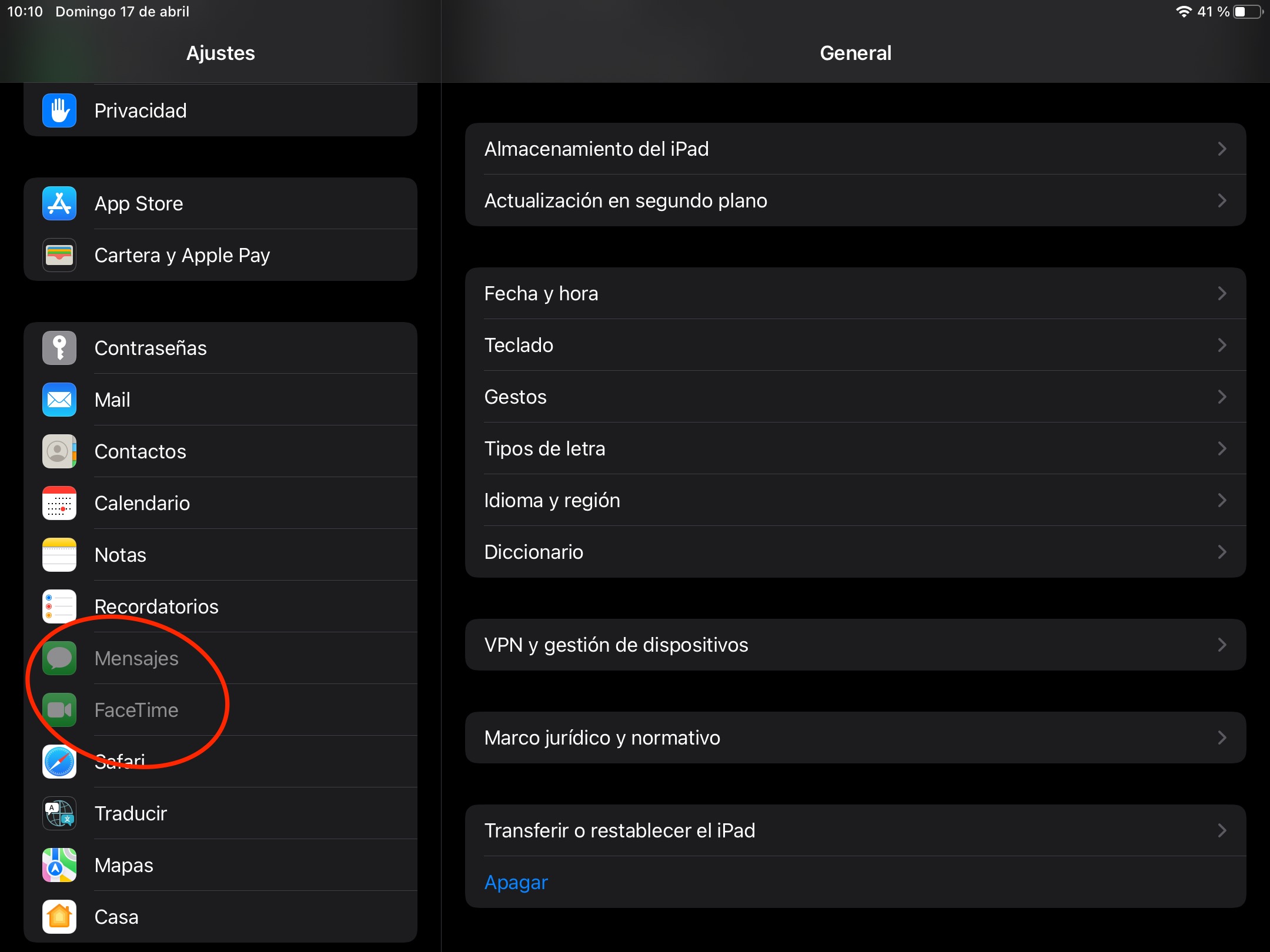Select Casa in the sidebar
The image size is (1270, 952).
220,917
